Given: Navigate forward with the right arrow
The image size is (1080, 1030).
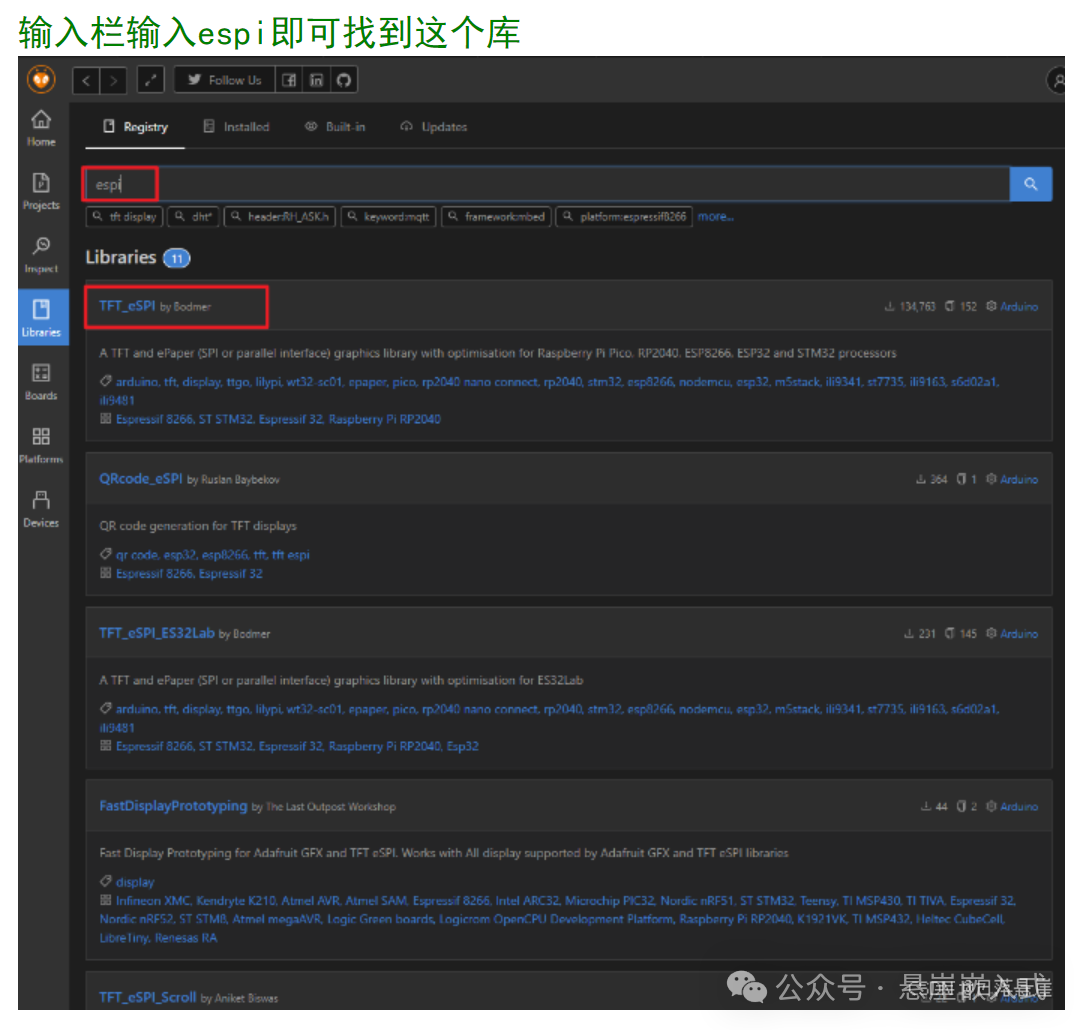Looking at the screenshot, I should point(114,80).
